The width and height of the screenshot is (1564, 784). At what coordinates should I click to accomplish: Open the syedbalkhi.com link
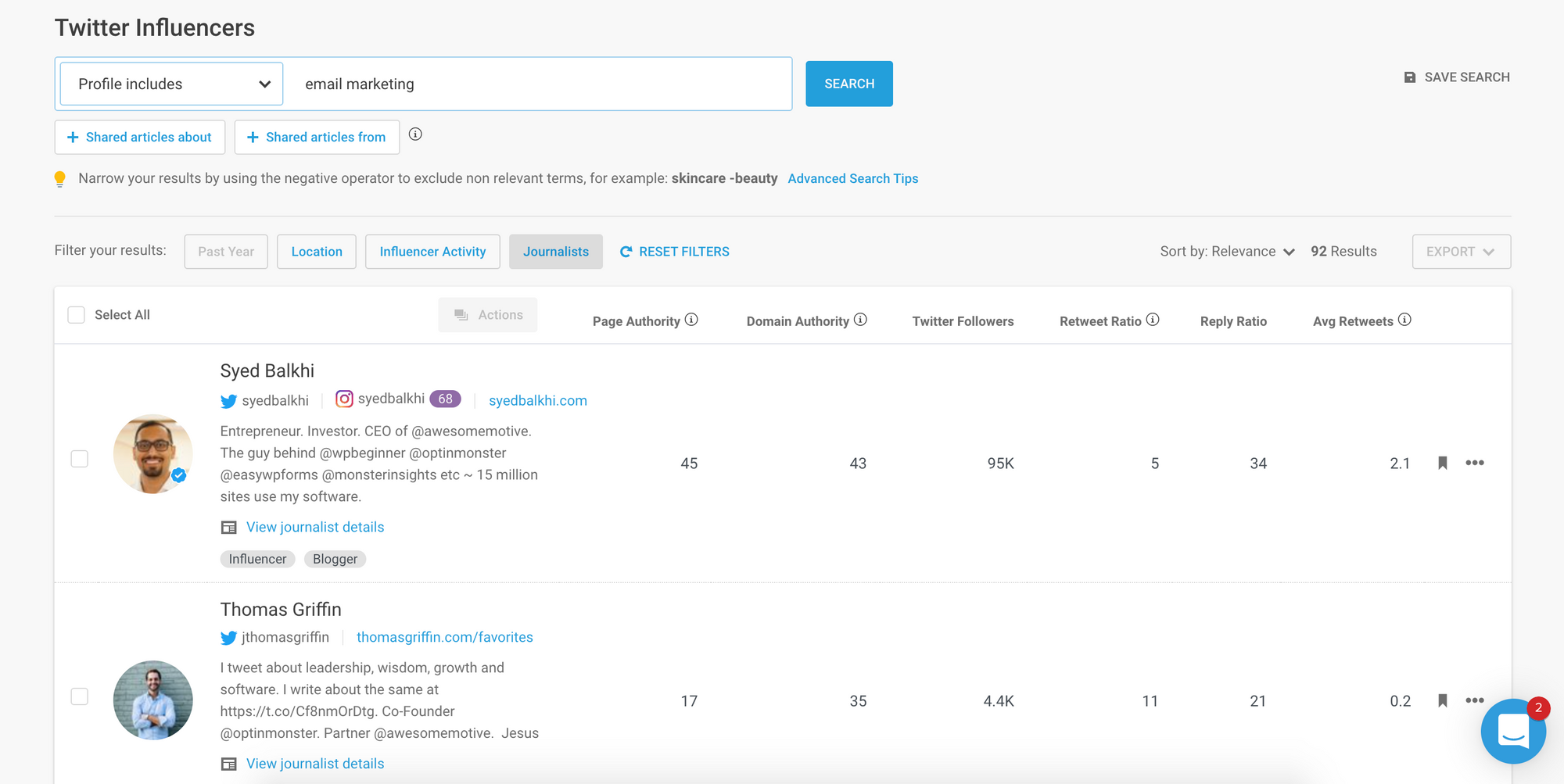538,401
